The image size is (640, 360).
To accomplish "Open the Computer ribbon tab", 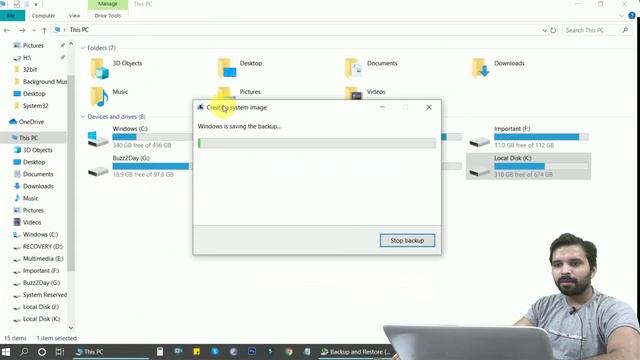I will click(x=43, y=16).
